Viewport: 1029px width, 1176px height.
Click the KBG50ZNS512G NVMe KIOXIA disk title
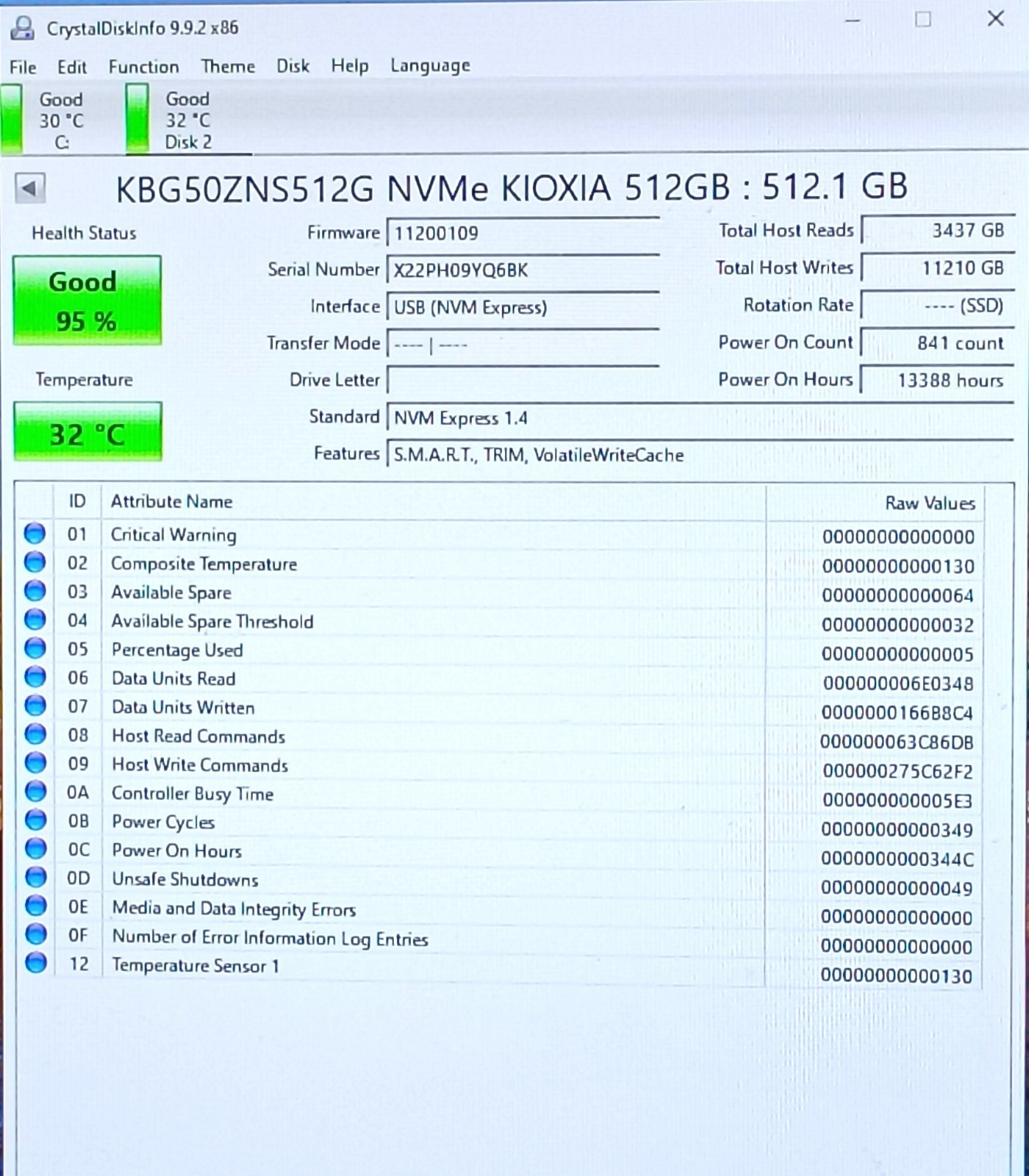512,188
